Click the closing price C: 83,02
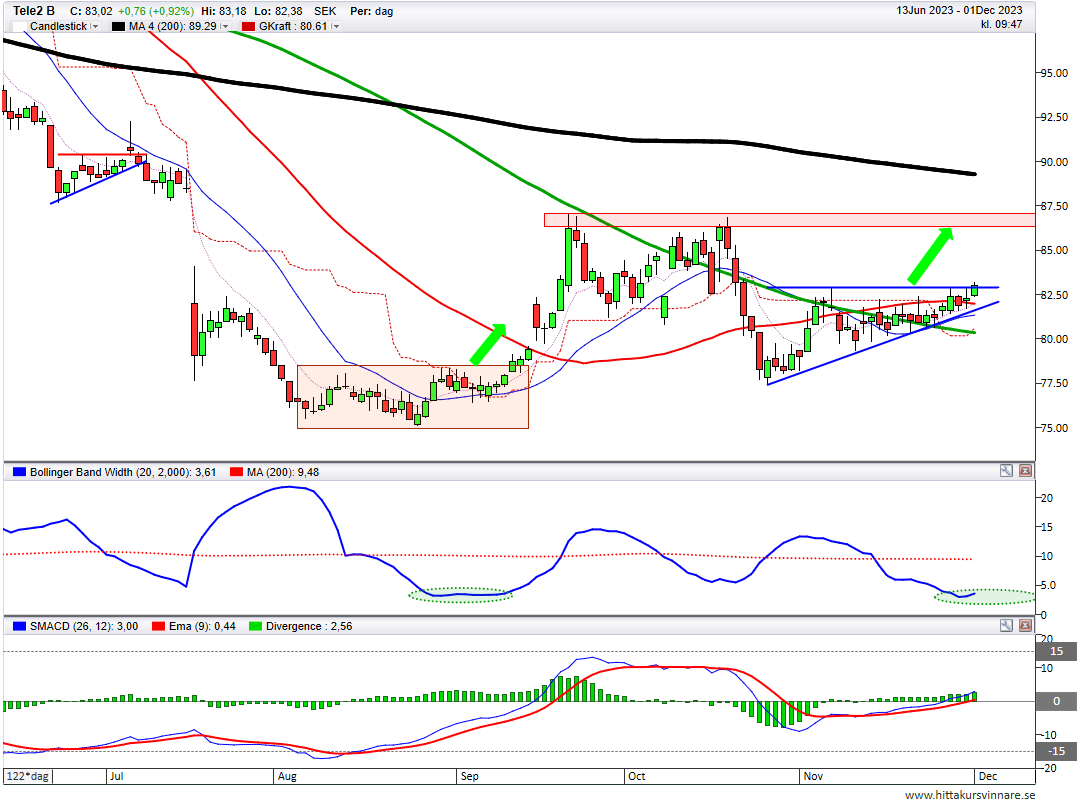Viewport: 1080px width, 800px height. [91, 11]
